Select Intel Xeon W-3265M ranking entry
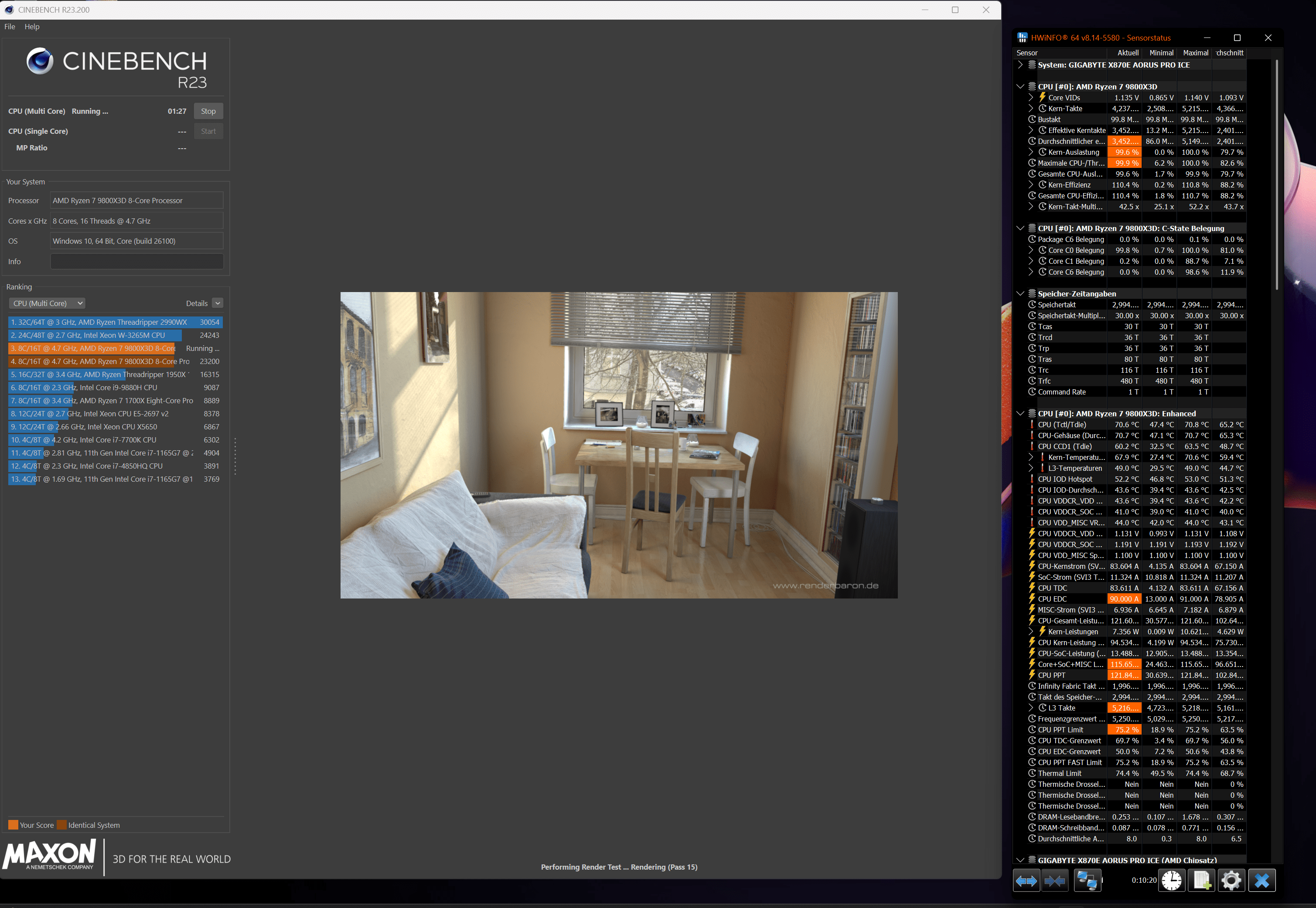Image resolution: width=1316 pixels, height=908 pixels. [116, 335]
